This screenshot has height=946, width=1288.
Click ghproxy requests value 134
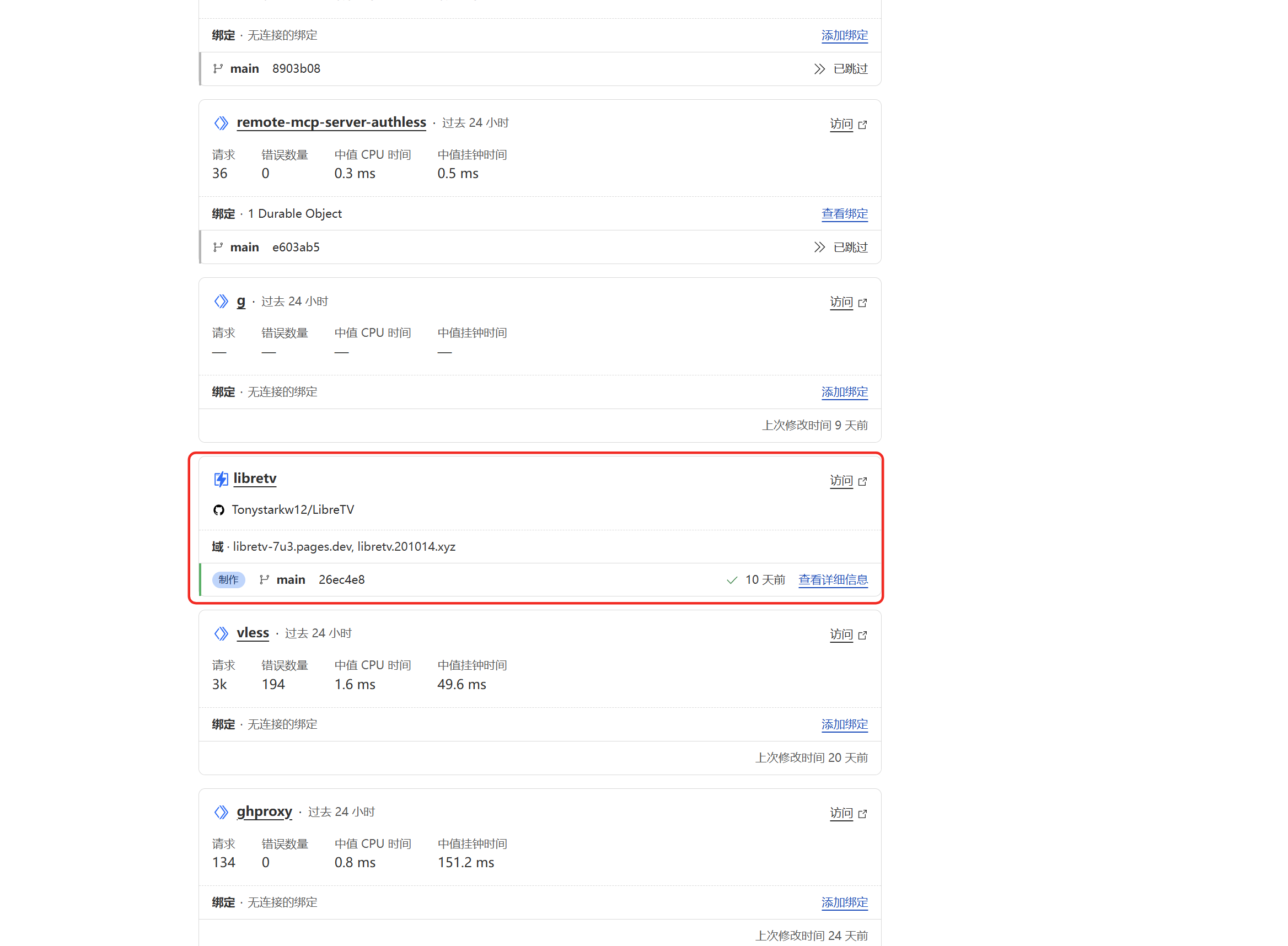(223, 862)
